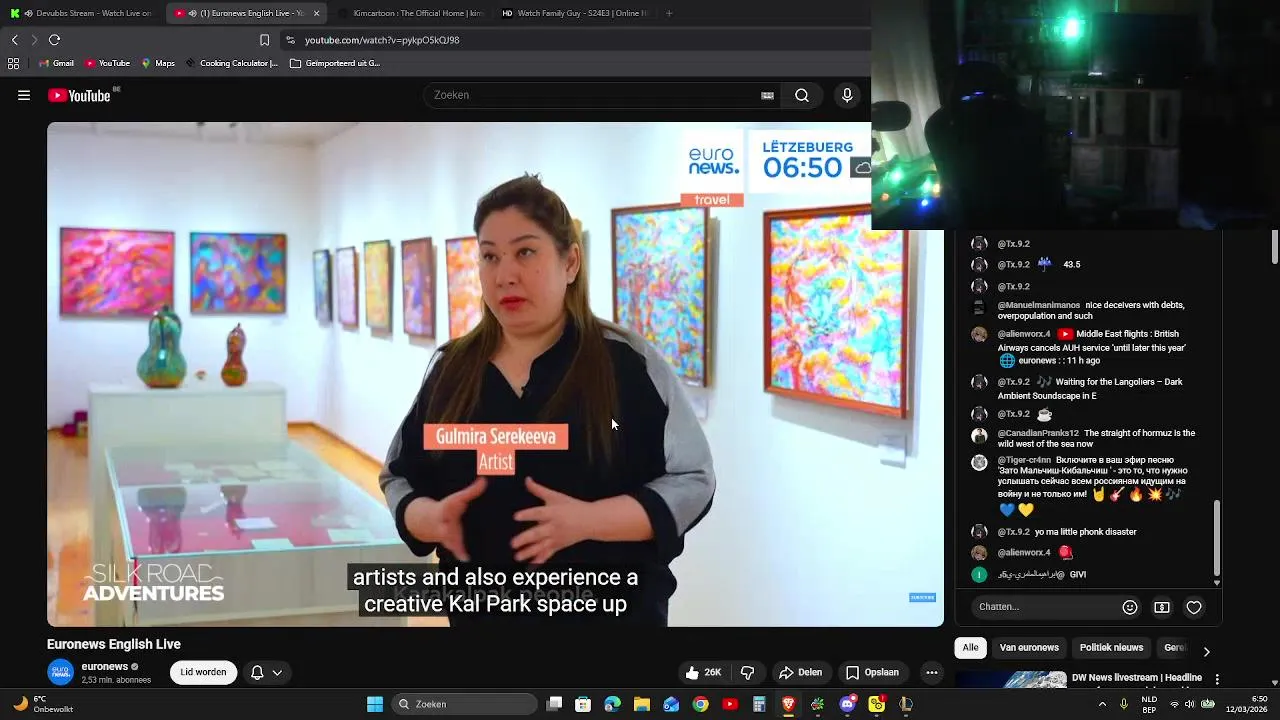Screen dimensions: 1280x720
Task: Change input language NLD BEP
Action: tap(1149, 704)
